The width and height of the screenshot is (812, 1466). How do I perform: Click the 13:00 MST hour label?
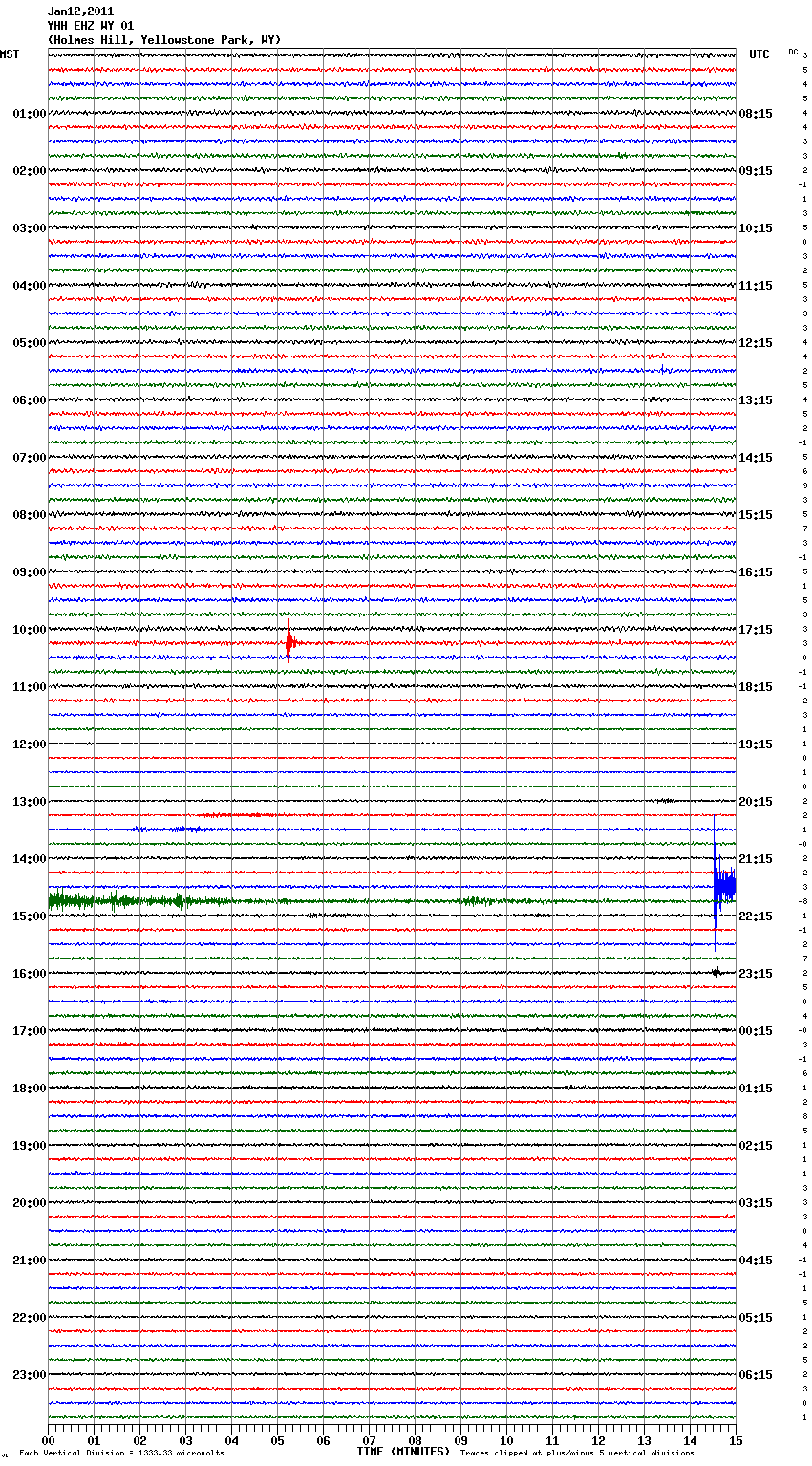coord(30,802)
